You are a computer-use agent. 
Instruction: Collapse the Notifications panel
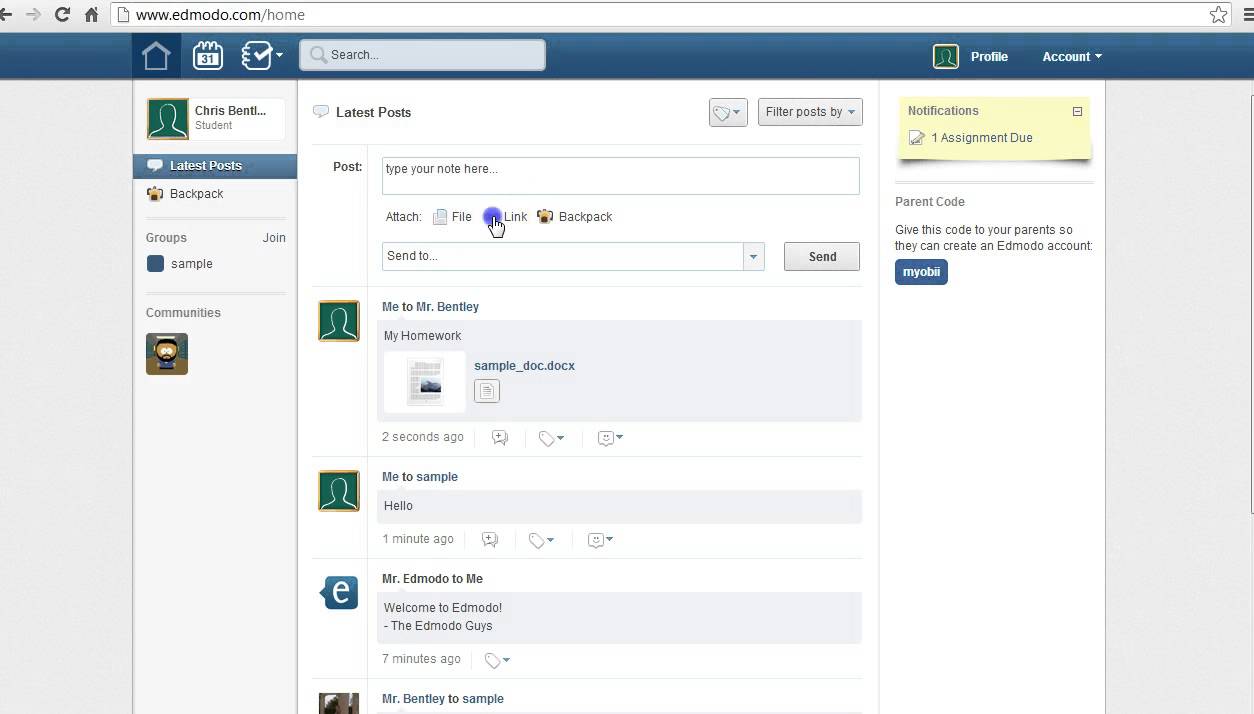pyautogui.click(x=1077, y=112)
